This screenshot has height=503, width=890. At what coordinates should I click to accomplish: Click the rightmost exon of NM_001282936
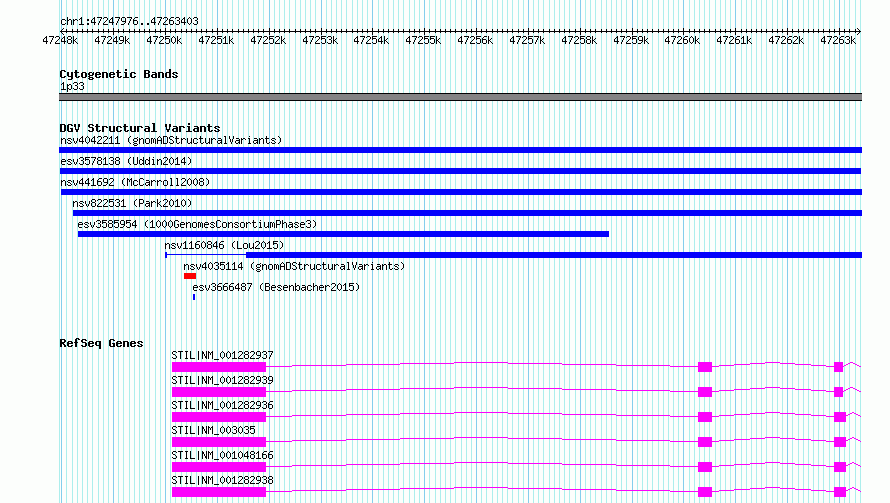(840, 417)
